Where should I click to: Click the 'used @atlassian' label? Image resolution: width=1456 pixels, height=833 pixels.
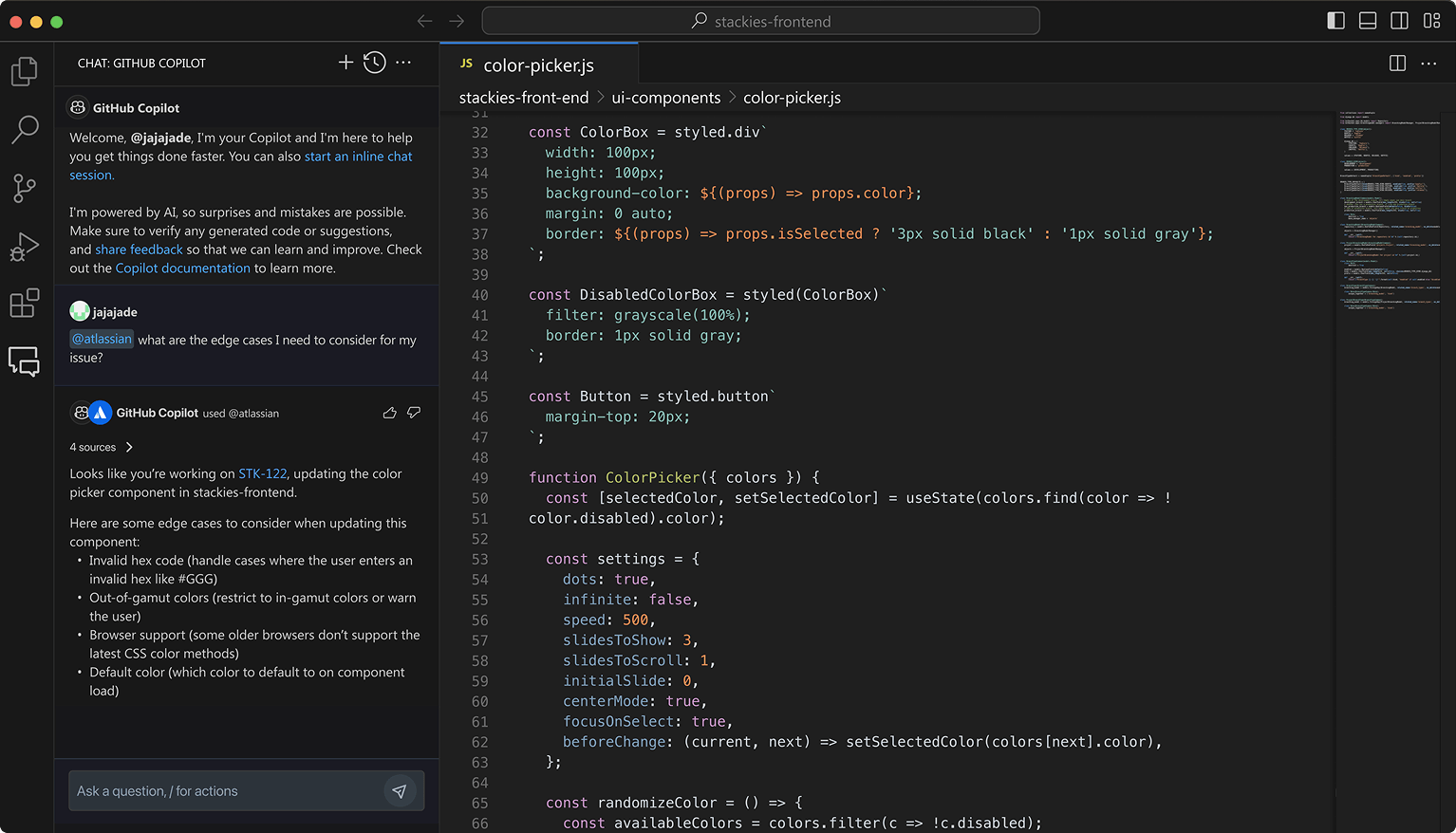[x=241, y=414]
